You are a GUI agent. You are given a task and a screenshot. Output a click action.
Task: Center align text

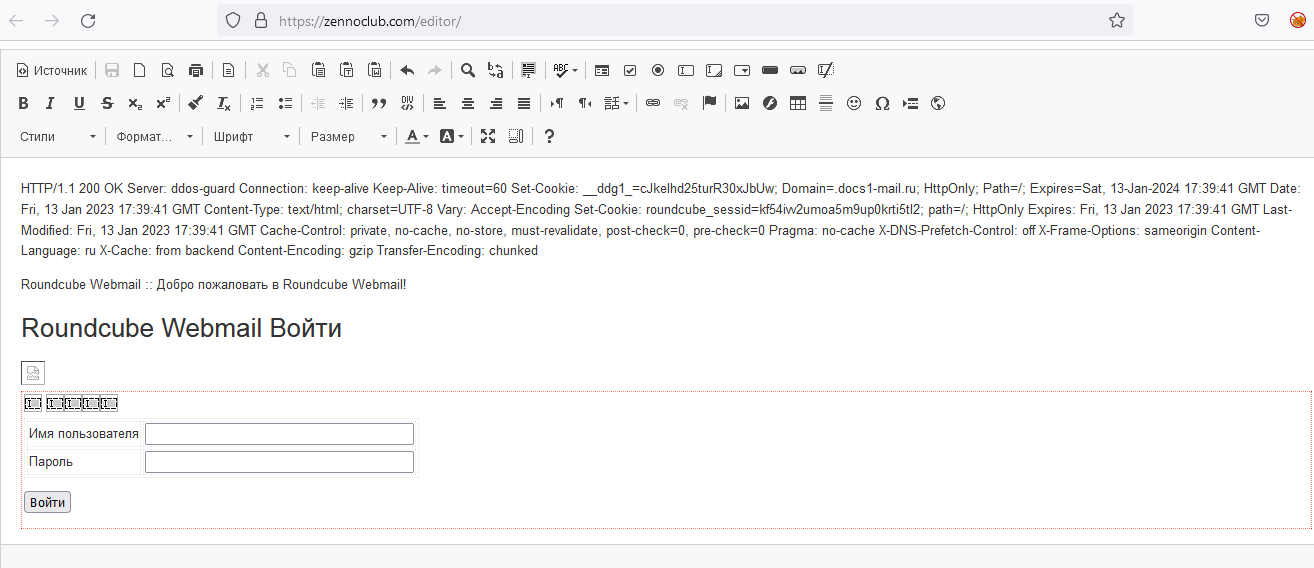[x=468, y=103]
